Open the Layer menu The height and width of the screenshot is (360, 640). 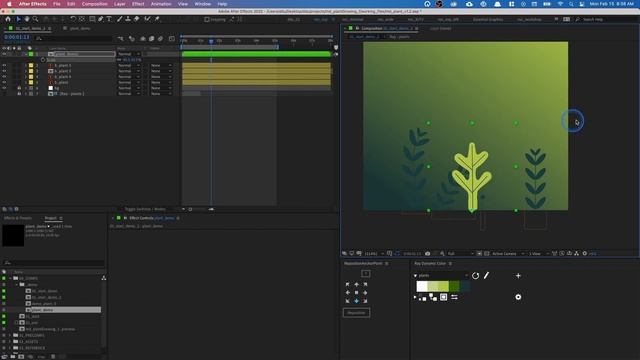pyautogui.click(x=120, y=4)
